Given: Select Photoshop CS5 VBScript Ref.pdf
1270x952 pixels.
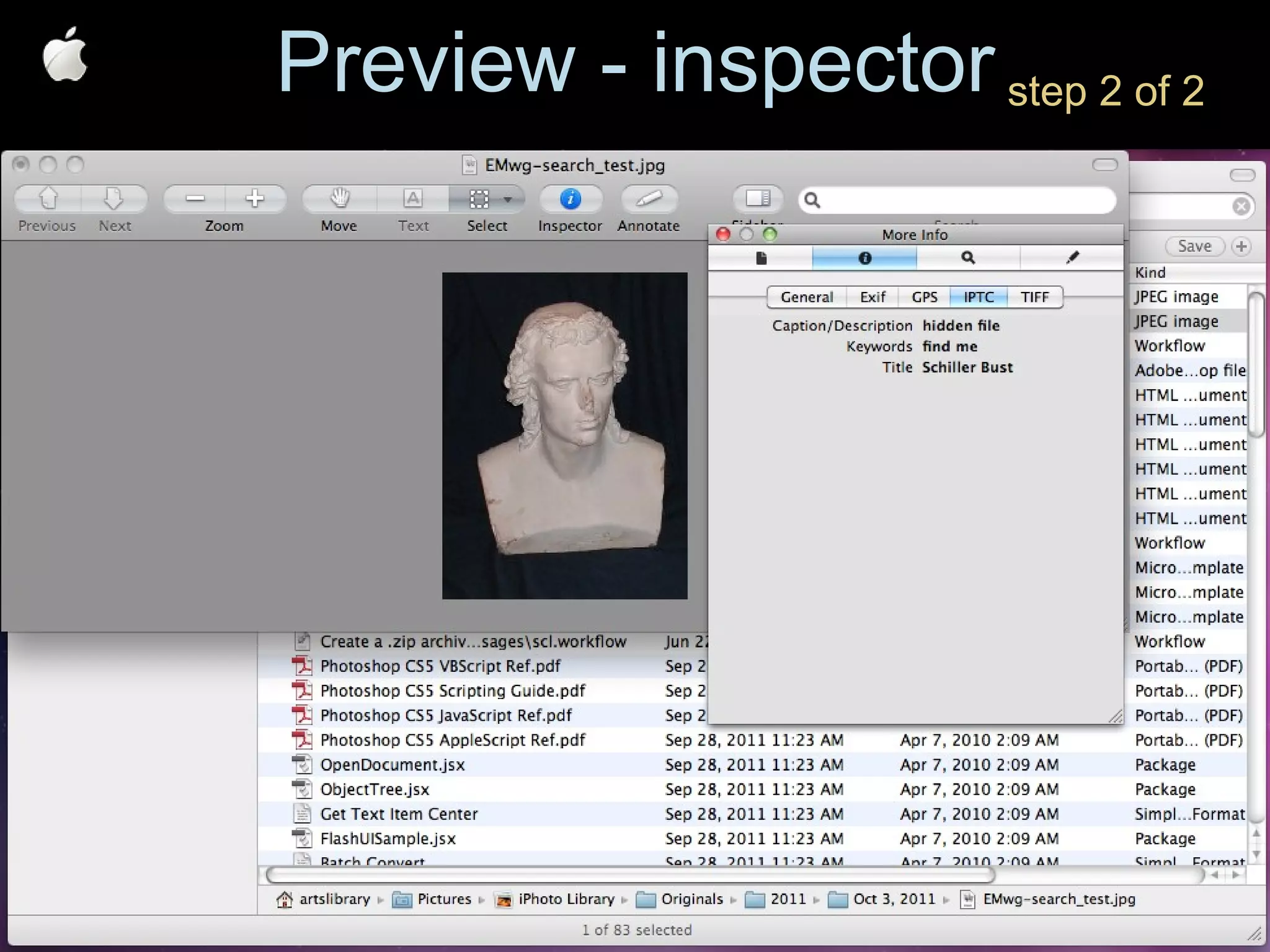Looking at the screenshot, I should click(440, 666).
